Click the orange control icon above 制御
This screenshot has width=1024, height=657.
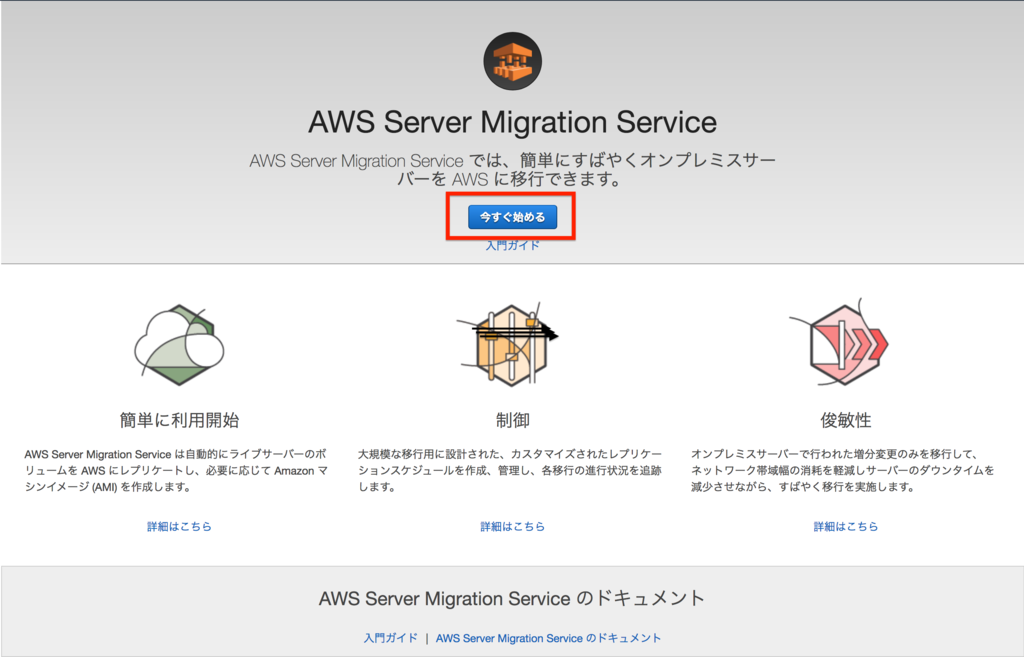tap(509, 344)
